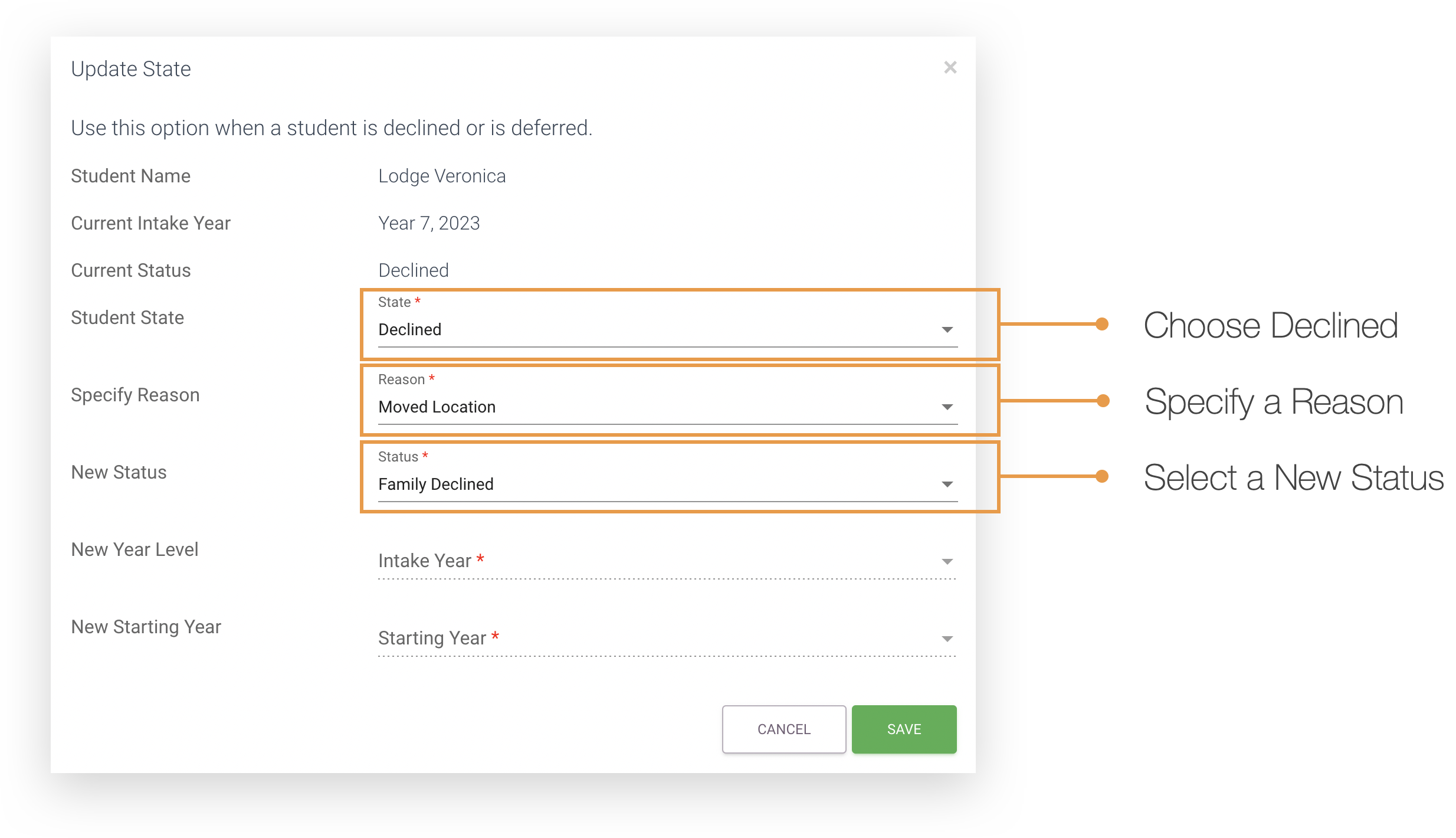Expand the Status dropdown arrow
This screenshot has width=1456, height=838.
947,485
